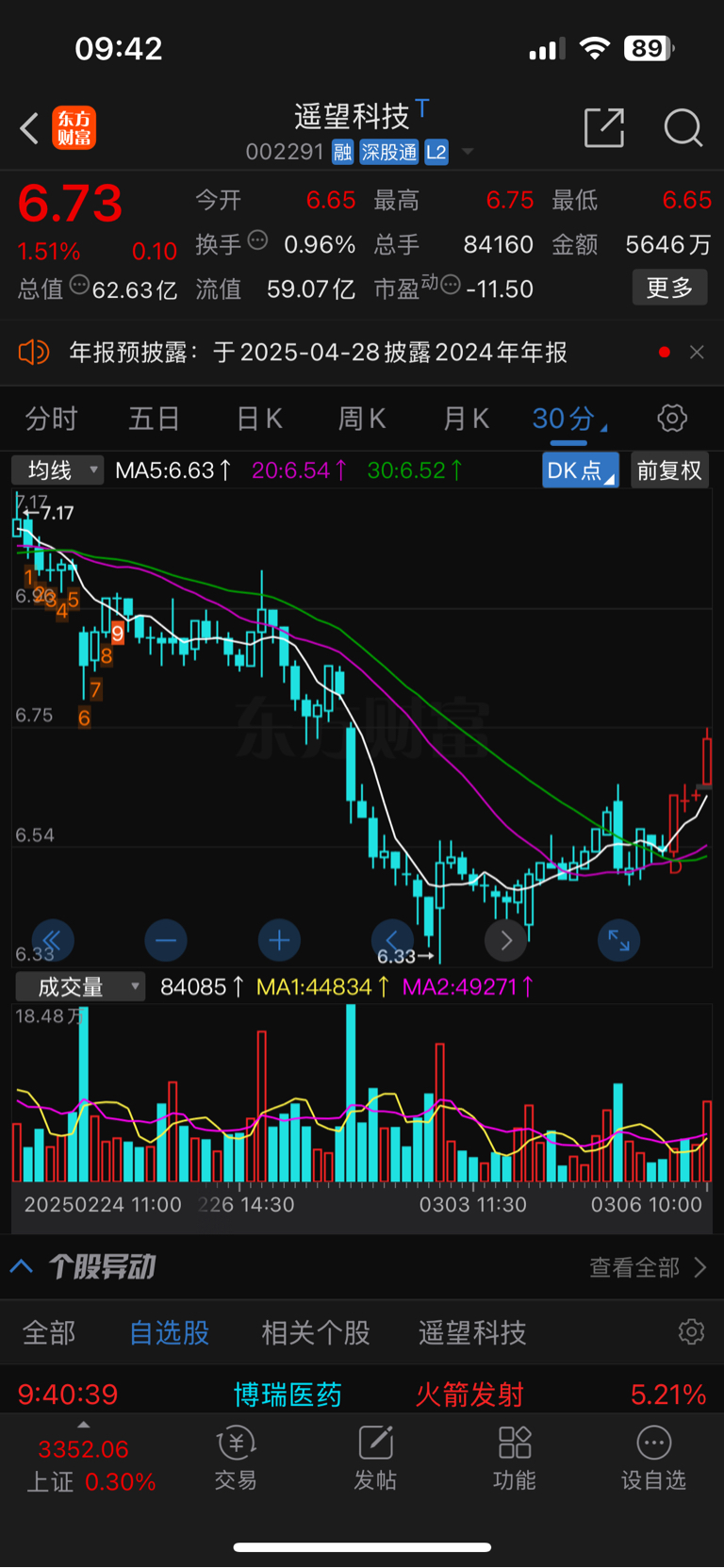Image resolution: width=724 pixels, height=1568 pixels.
Task: Expand the stock code dropdown arrow
Action: tap(468, 152)
